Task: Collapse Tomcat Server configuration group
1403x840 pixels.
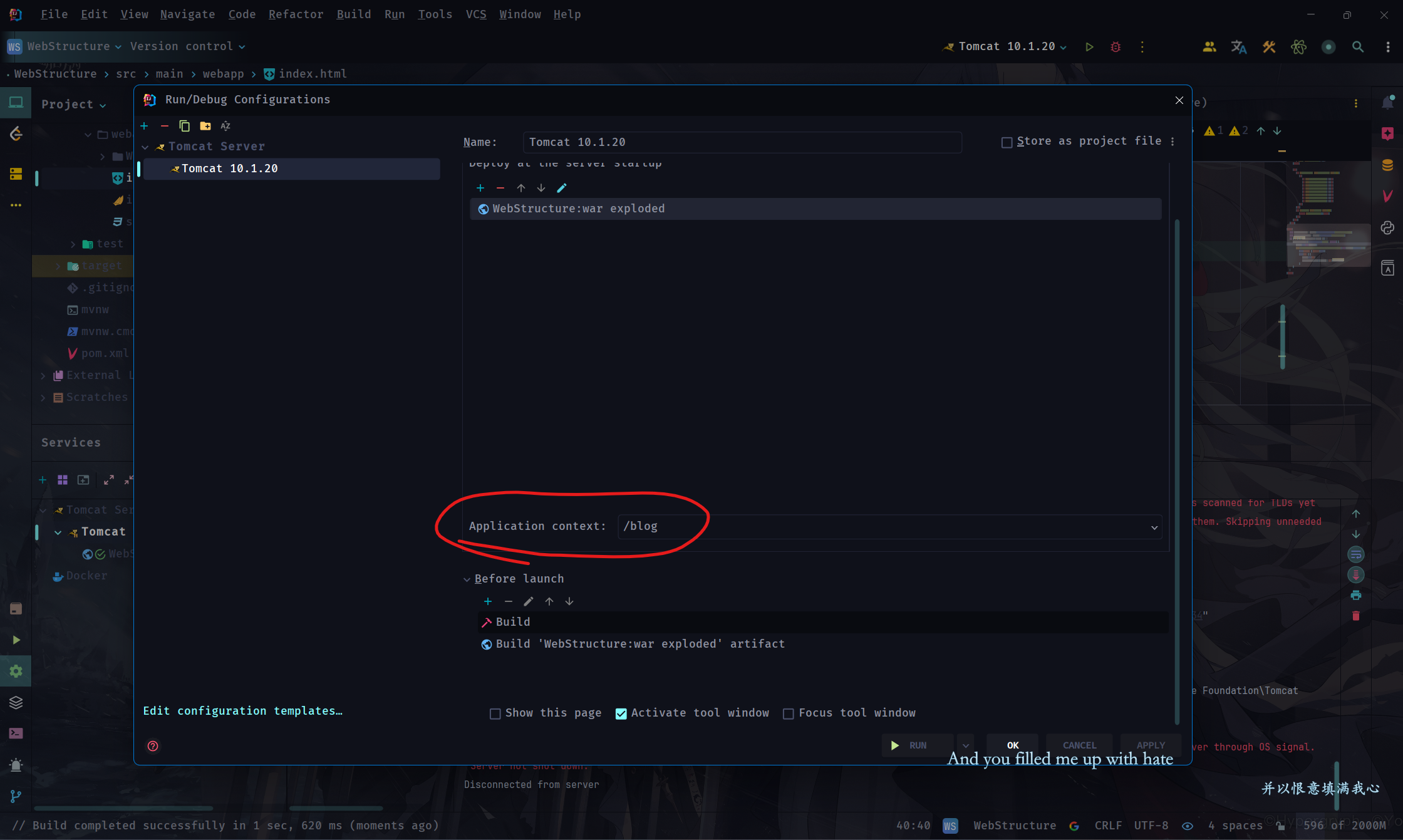Action: tap(145, 147)
